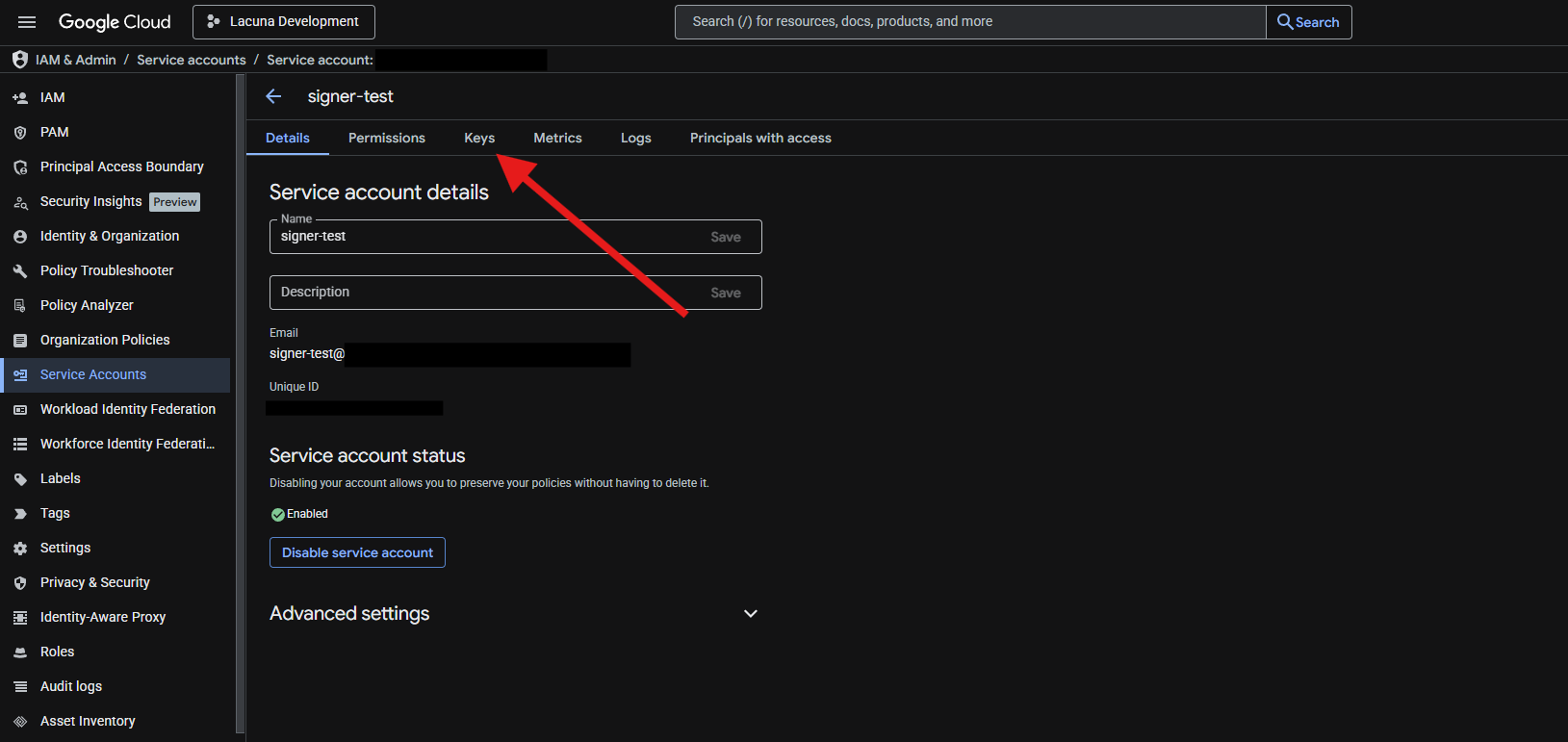Click the Service accounts breadcrumb link
The height and width of the screenshot is (742, 1568).
tap(192, 60)
